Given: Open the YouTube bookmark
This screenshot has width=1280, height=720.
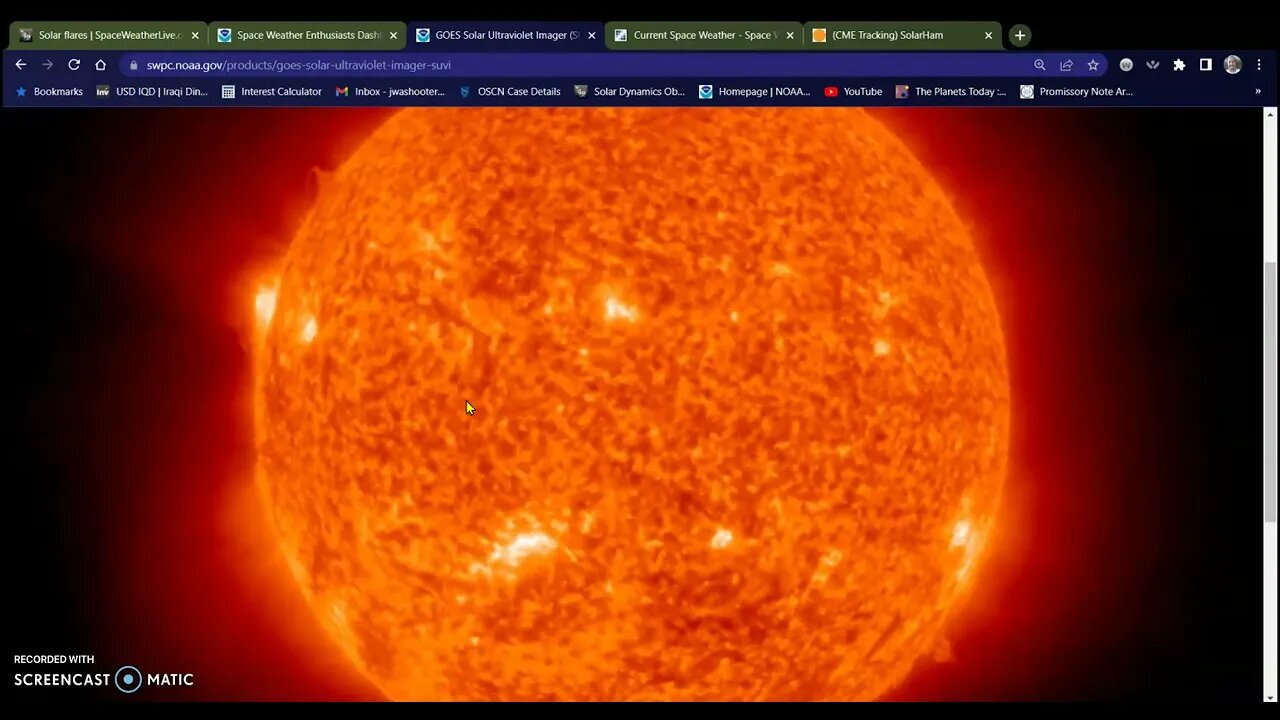Looking at the screenshot, I should pos(853,91).
